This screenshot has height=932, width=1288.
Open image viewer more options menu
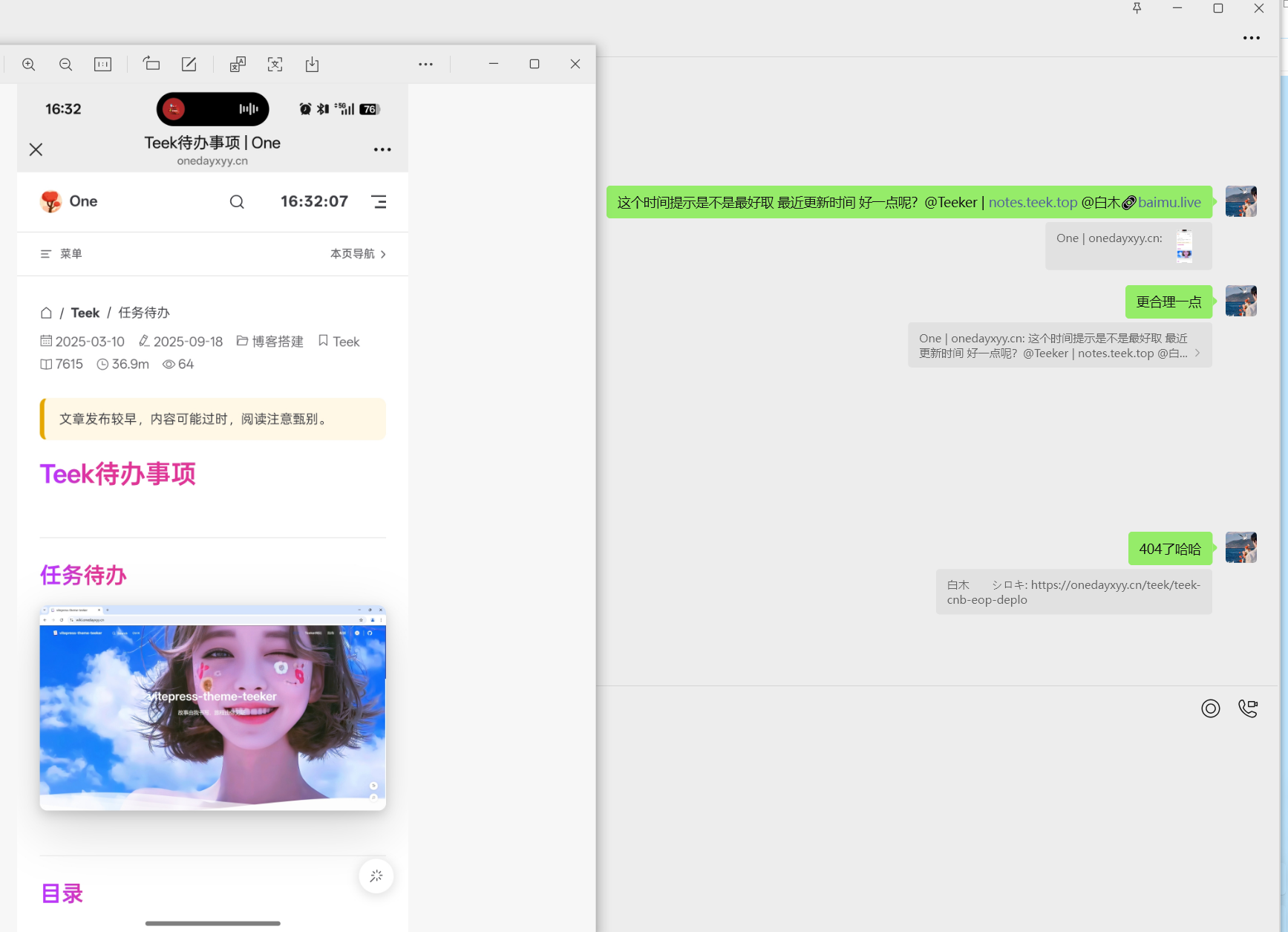(x=425, y=65)
